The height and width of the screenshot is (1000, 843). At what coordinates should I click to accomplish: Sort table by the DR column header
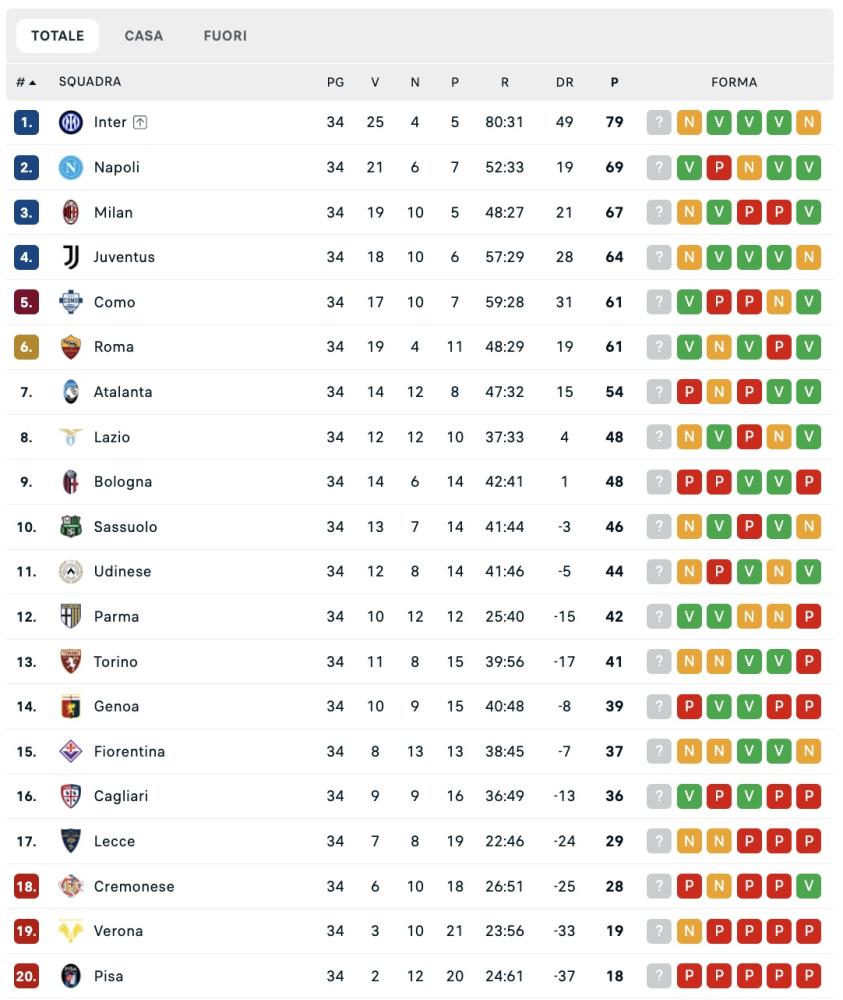coord(565,82)
